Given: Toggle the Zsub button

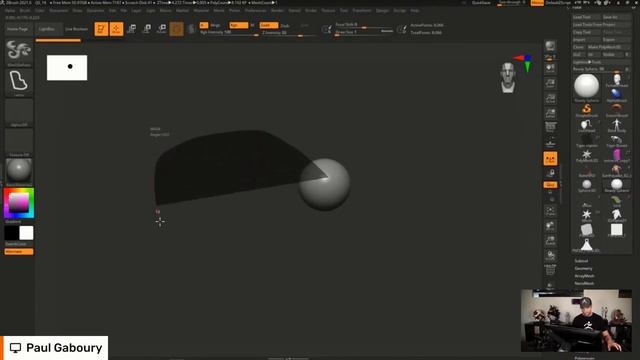Looking at the screenshot, I should [x=285, y=26].
